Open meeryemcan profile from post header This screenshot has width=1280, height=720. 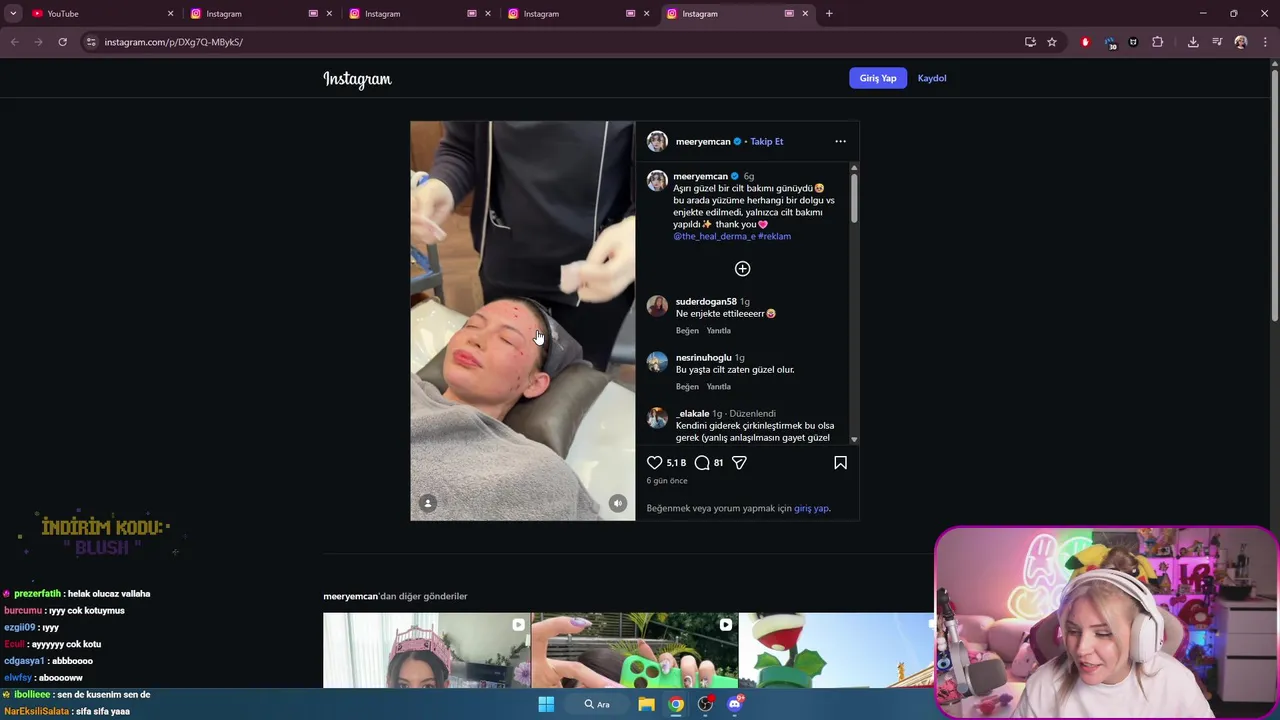tap(703, 142)
